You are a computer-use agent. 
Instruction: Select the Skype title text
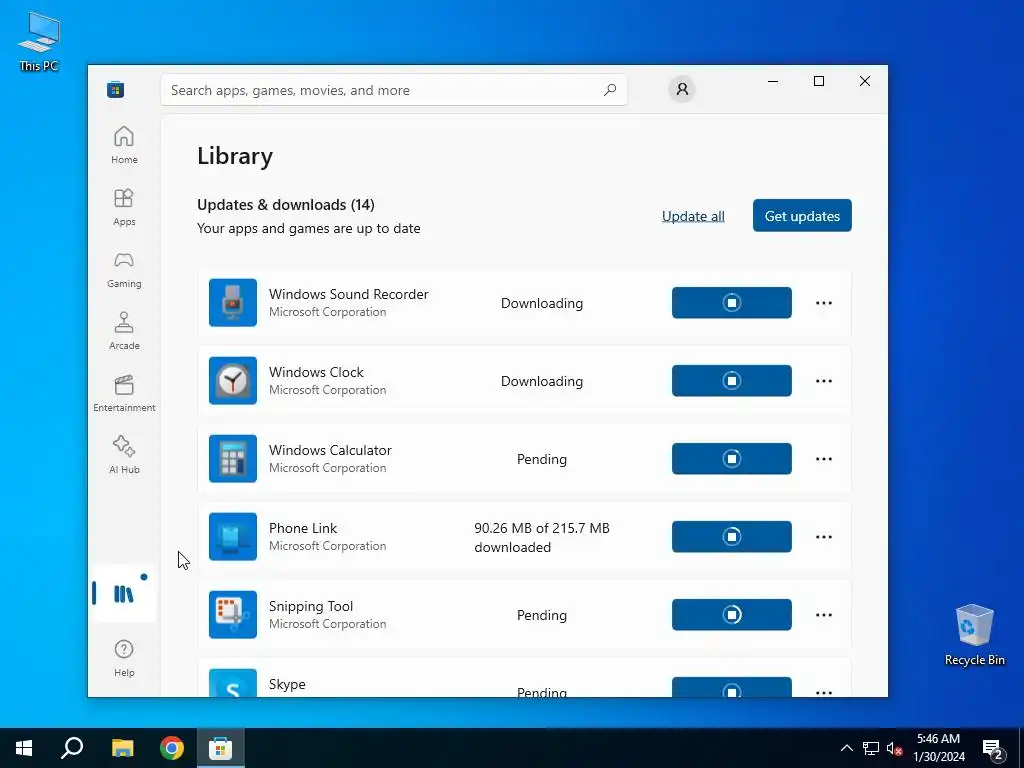point(287,684)
